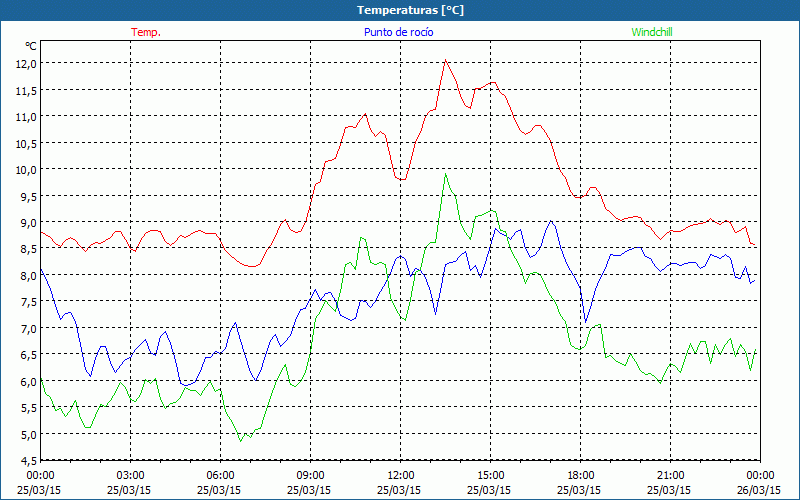Click the °C unit label on axis

point(31,46)
